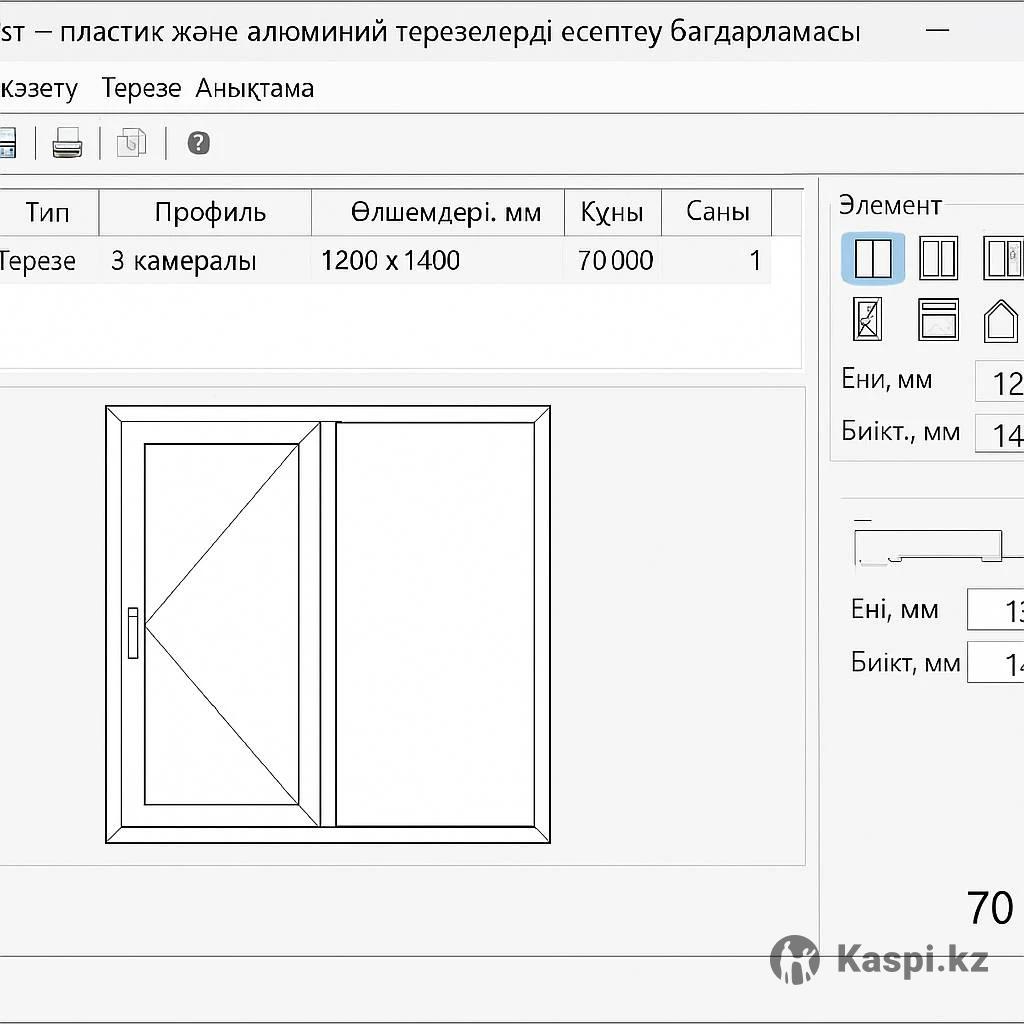1024x1024 pixels.
Task: Click the Print icon in the toolbar
Action: click(x=67, y=143)
